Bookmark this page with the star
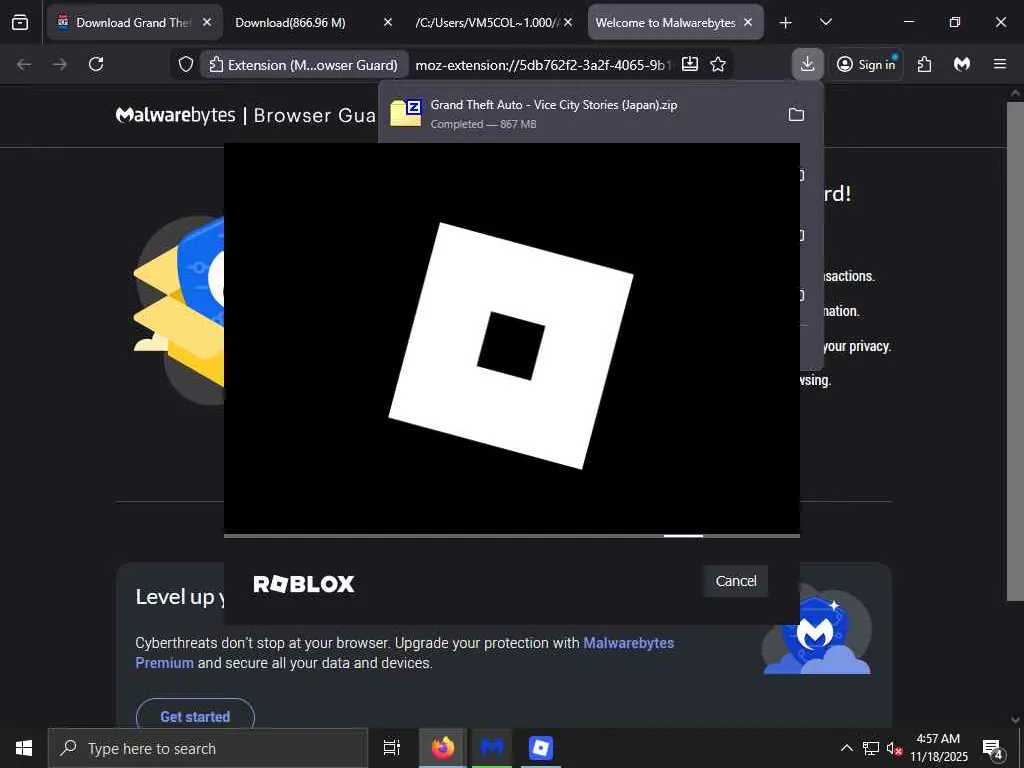 (718, 64)
